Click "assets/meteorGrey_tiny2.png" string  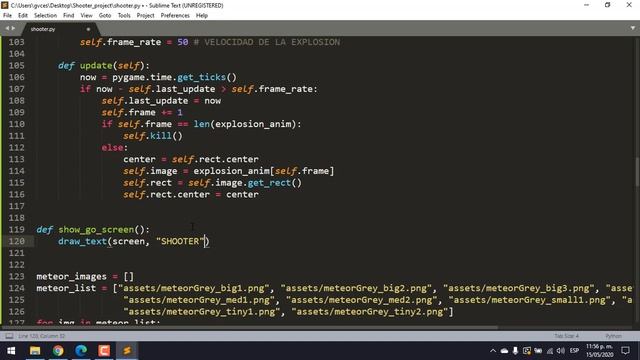tap(370, 312)
